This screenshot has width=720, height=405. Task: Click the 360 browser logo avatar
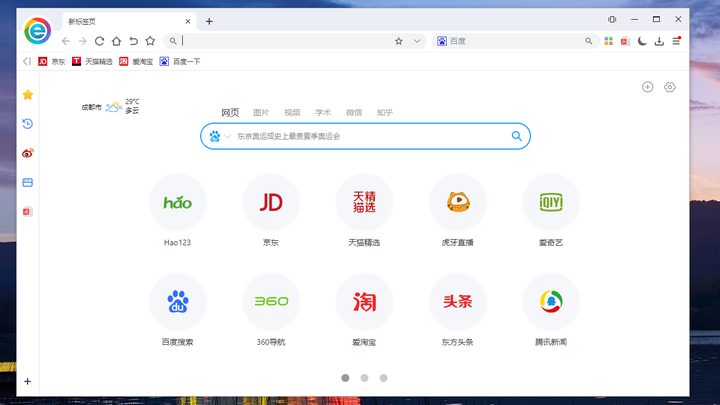point(38,31)
